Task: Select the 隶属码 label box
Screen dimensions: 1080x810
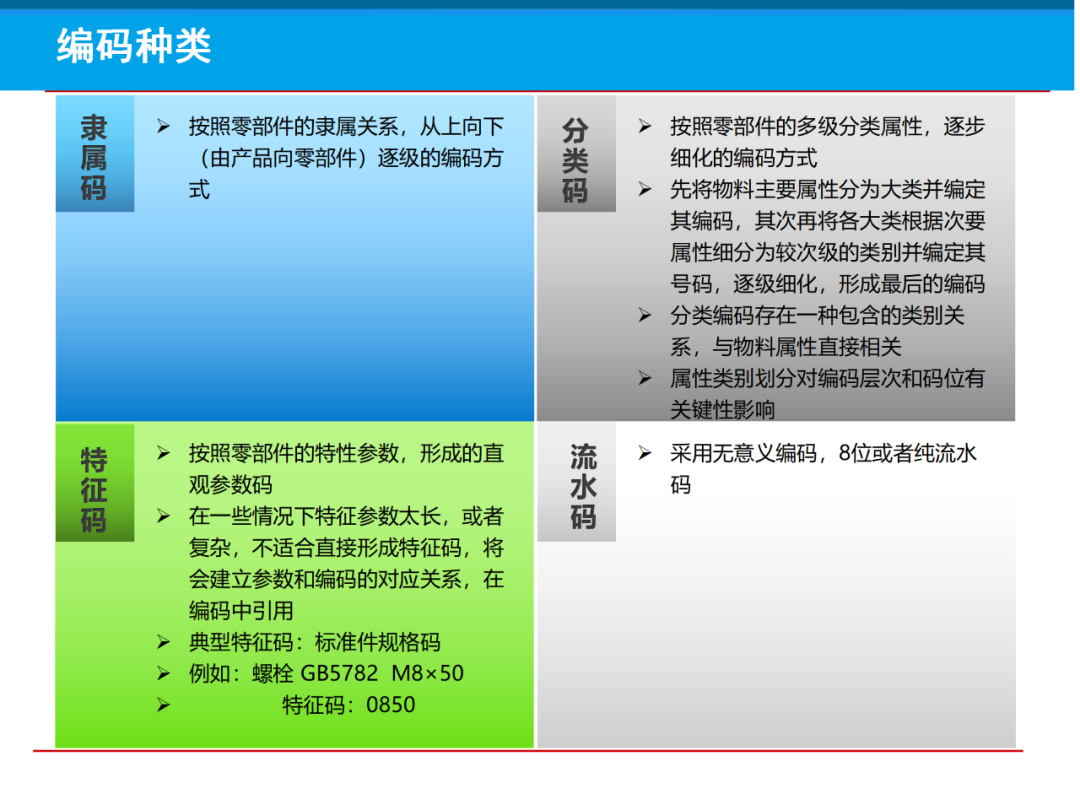Action: pos(95,154)
